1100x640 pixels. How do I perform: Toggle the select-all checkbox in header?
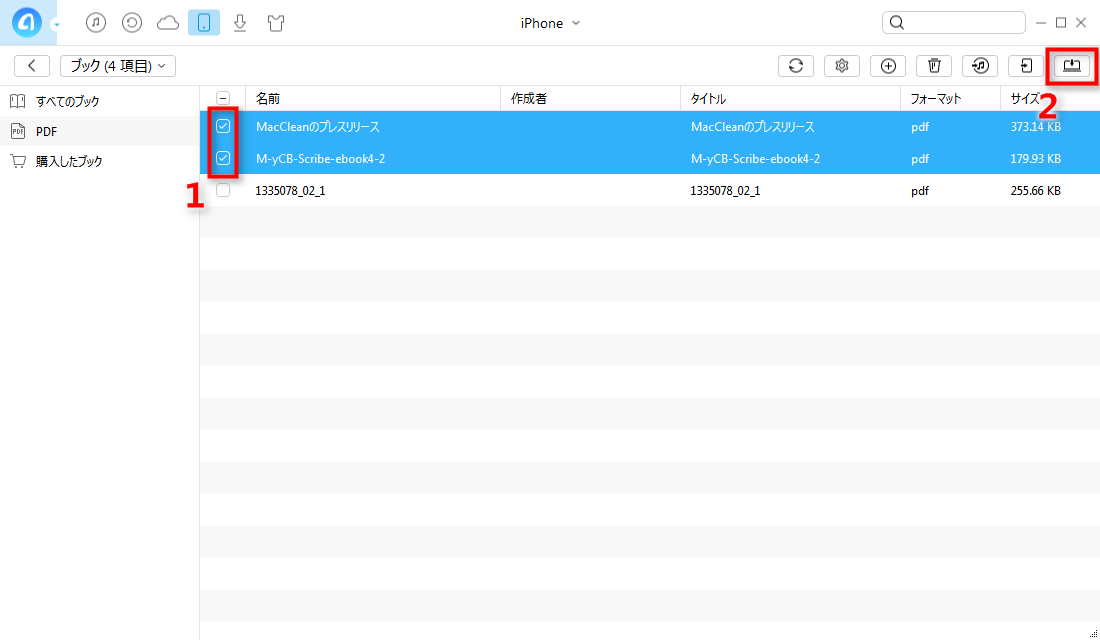(223, 99)
